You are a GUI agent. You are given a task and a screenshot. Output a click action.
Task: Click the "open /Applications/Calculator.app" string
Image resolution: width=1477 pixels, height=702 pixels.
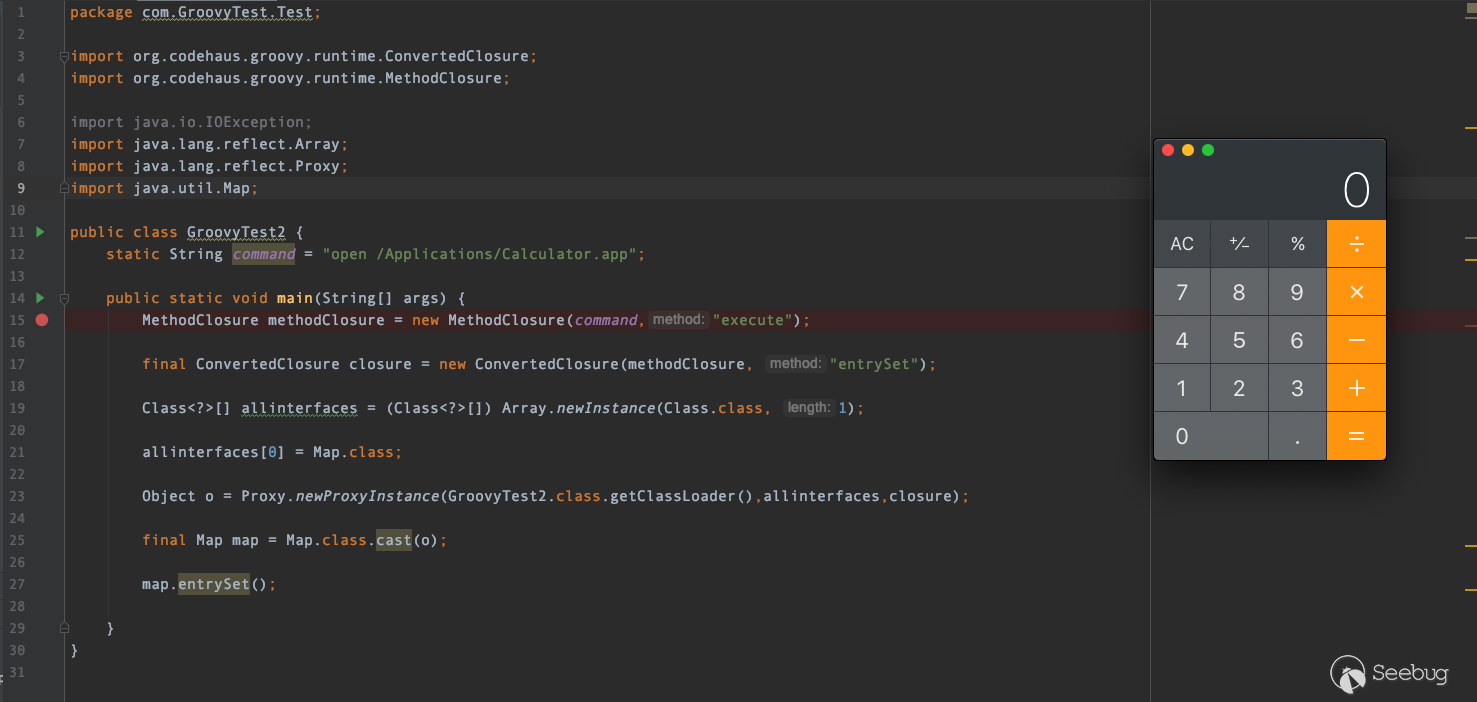coord(479,254)
